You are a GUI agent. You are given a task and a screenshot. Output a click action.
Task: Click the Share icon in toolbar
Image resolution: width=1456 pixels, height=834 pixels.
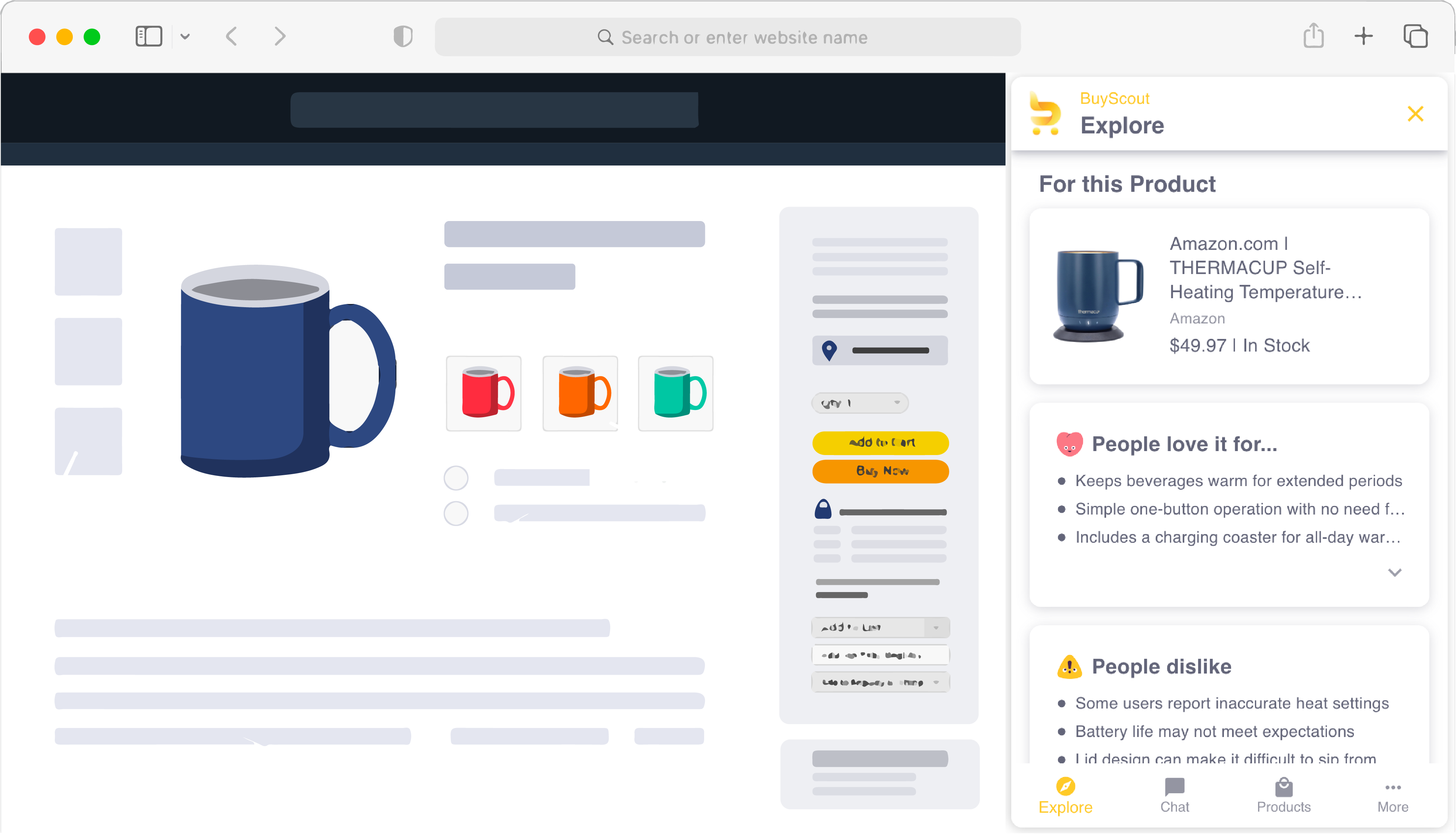click(1313, 36)
